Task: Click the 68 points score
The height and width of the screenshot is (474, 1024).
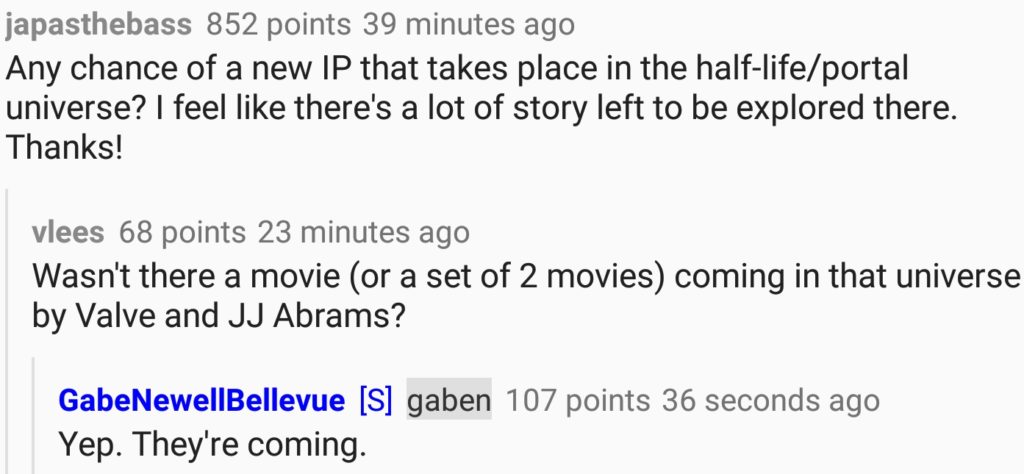Action: (x=181, y=233)
